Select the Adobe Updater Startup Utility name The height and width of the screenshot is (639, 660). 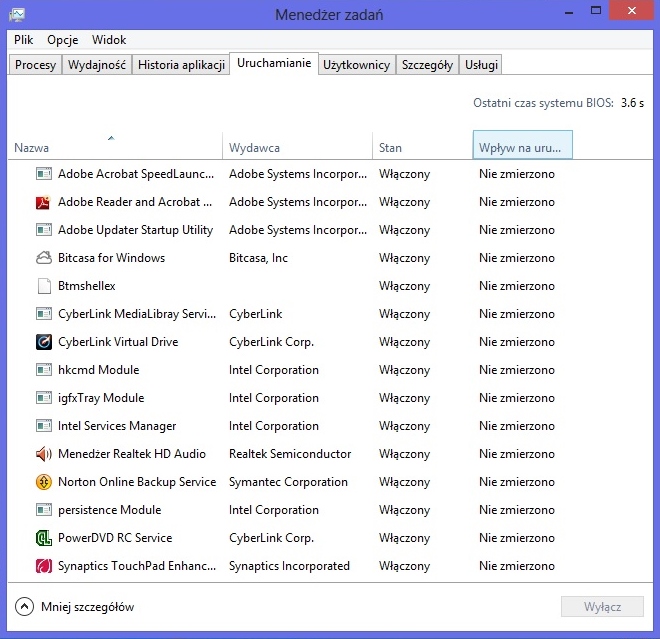136,230
